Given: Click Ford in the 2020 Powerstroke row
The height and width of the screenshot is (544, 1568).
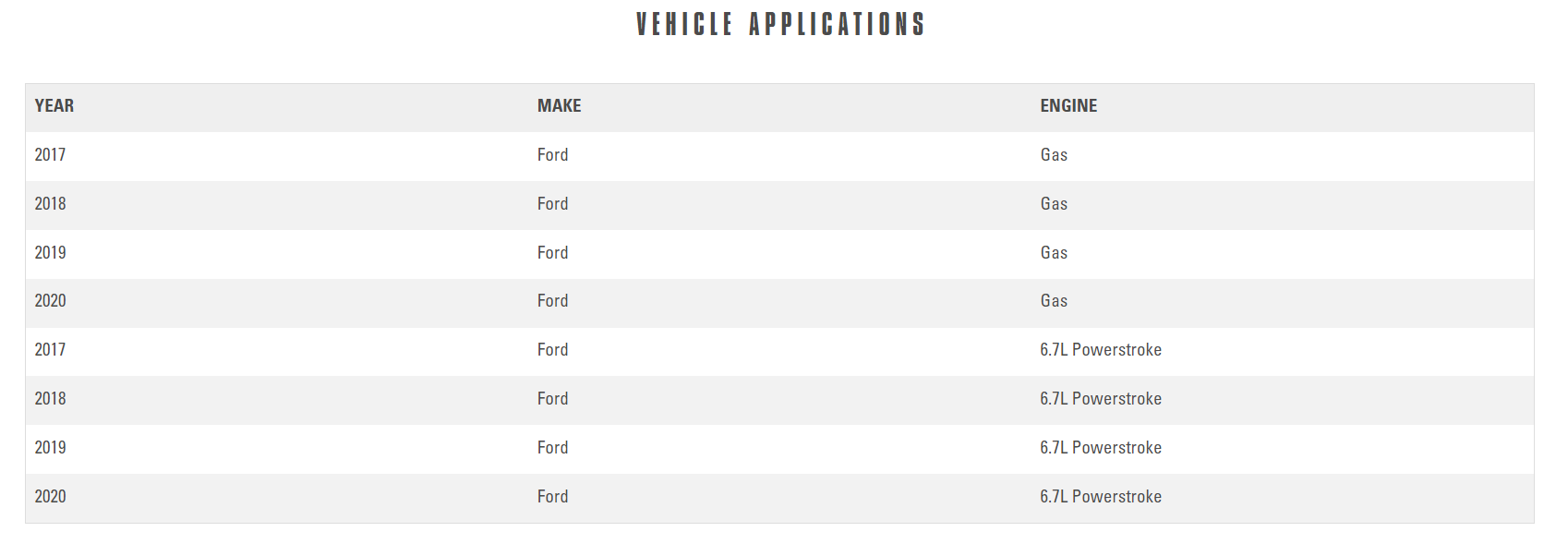Looking at the screenshot, I should tap(552, 497).
